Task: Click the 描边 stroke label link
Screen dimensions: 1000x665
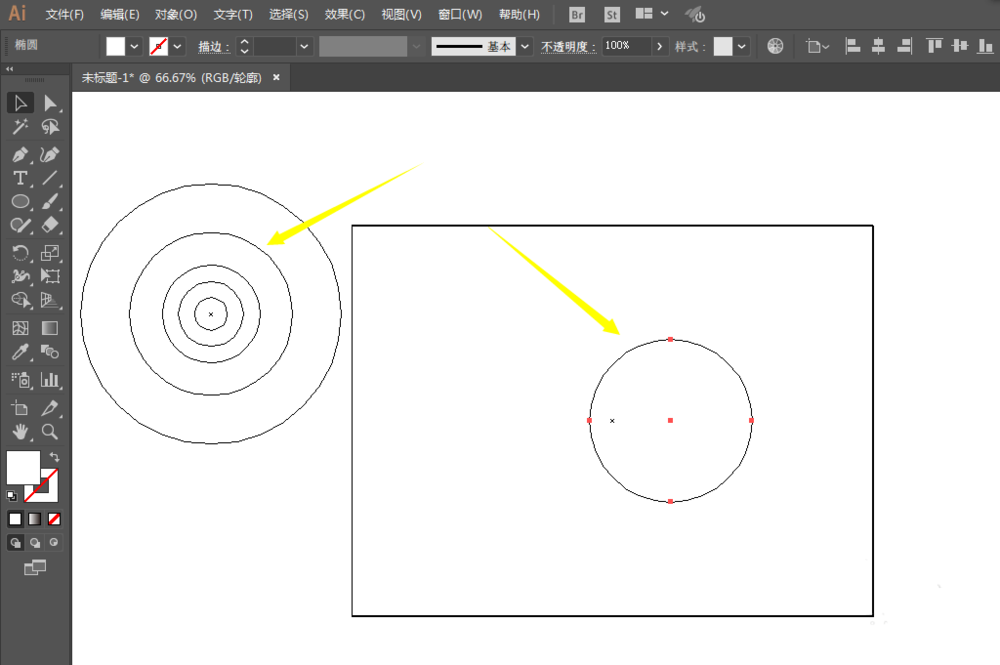Action: pos(214,46)
